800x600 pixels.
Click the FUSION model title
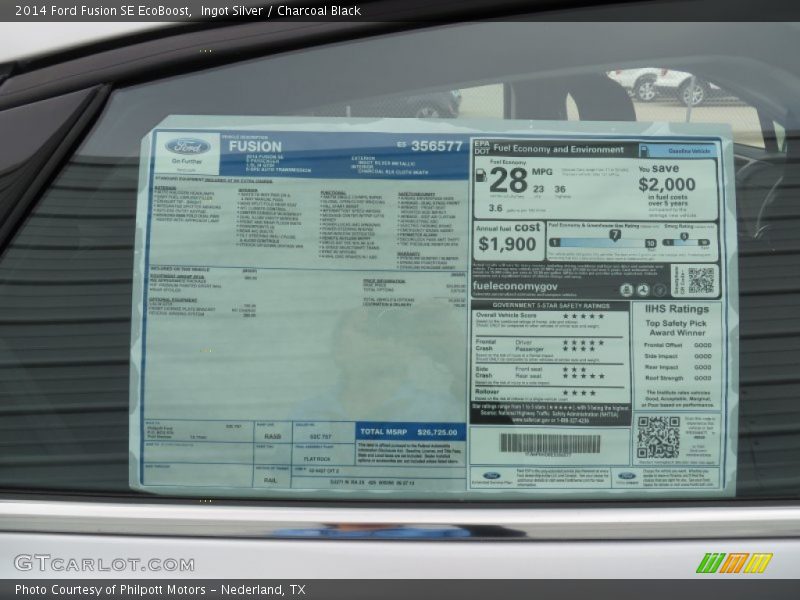pyautogui.click(x=255, y=146)
